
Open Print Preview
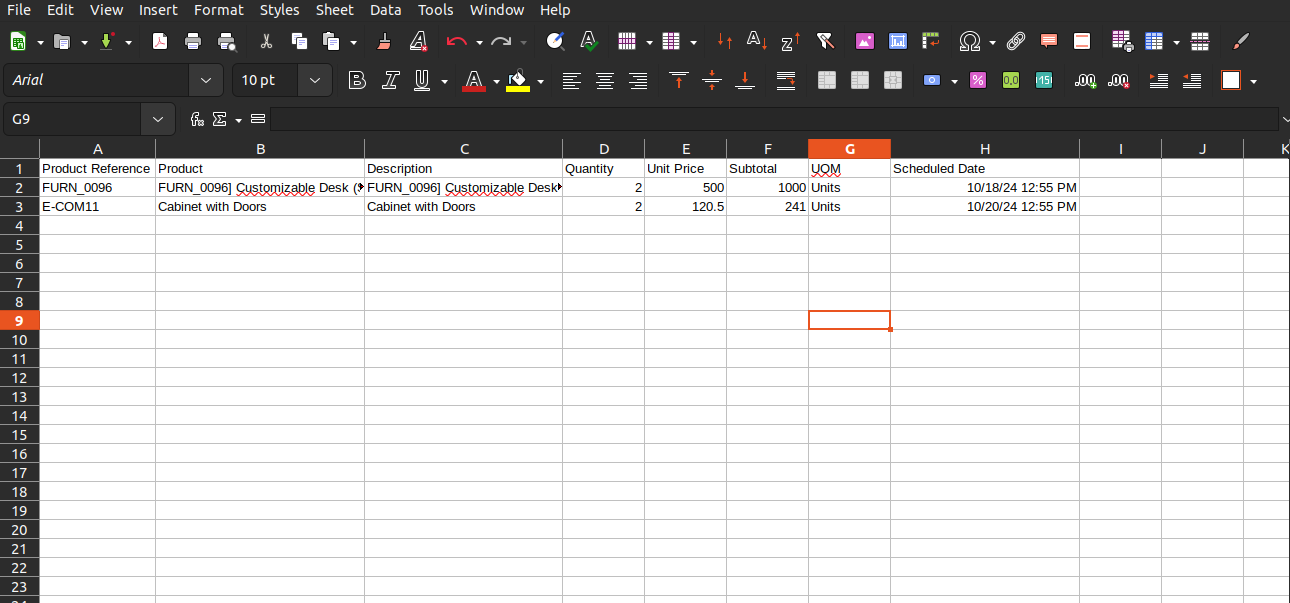[227, 42]
